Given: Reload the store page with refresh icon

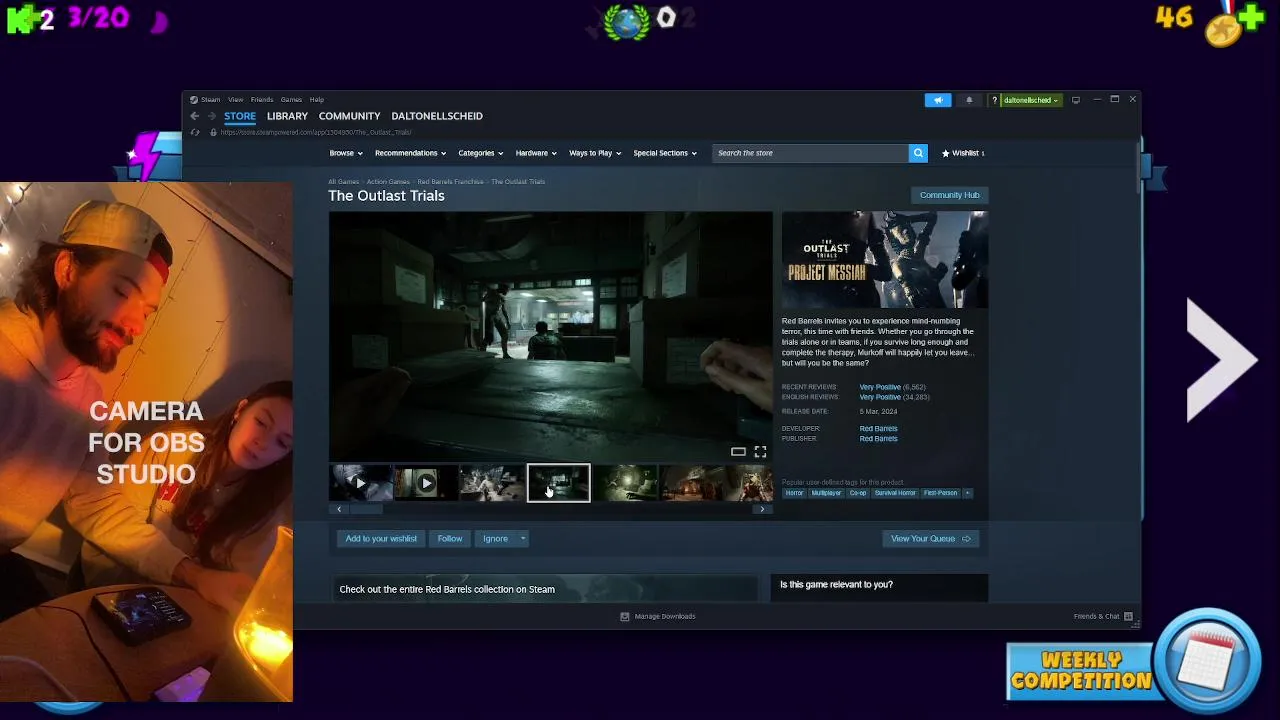Looking at the screenshot, I should click(x=195, y=132).
